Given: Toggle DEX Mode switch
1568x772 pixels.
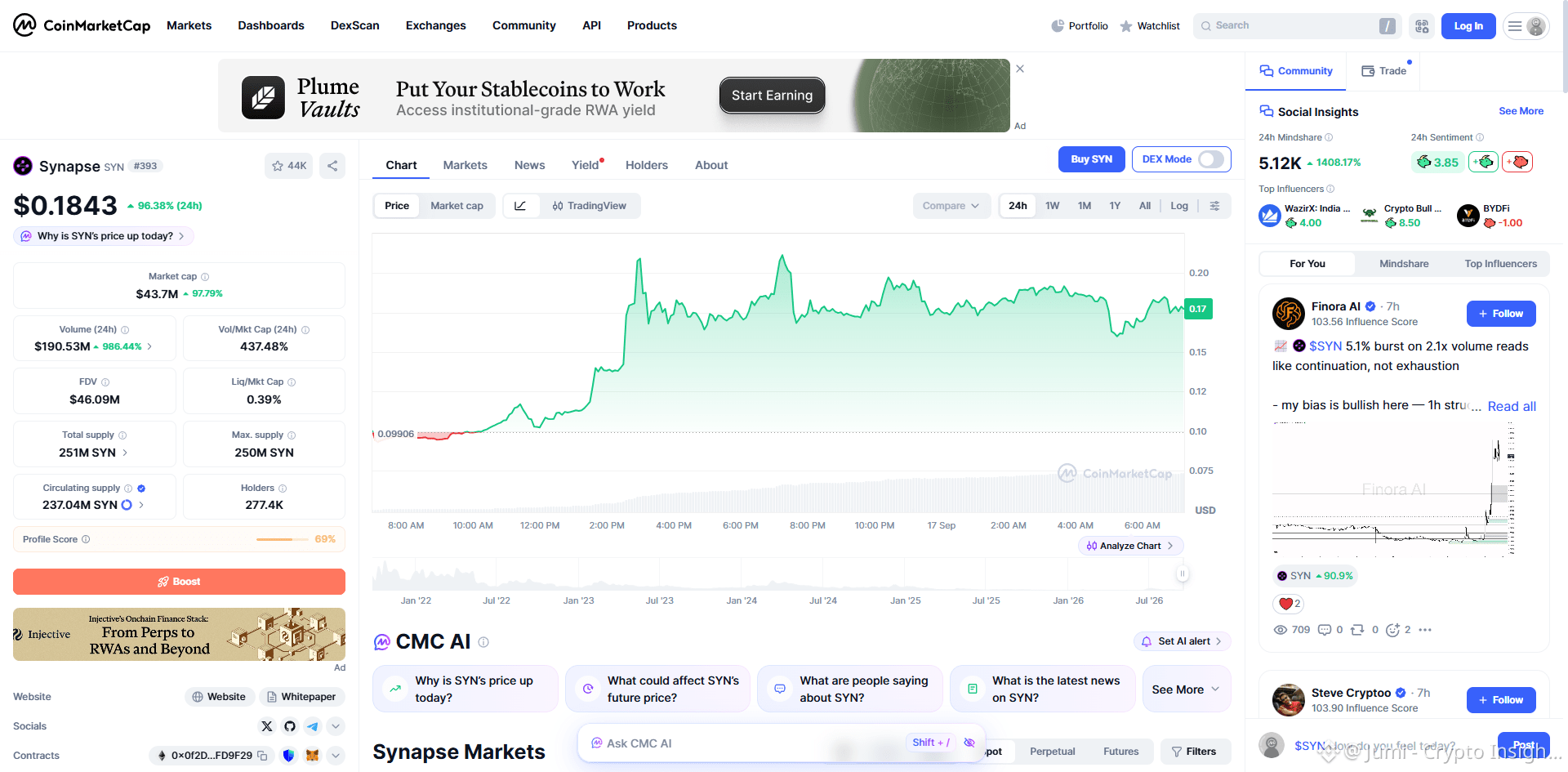Looking at the screenshot, I should pyautogui.click(x=1211, y=159).
